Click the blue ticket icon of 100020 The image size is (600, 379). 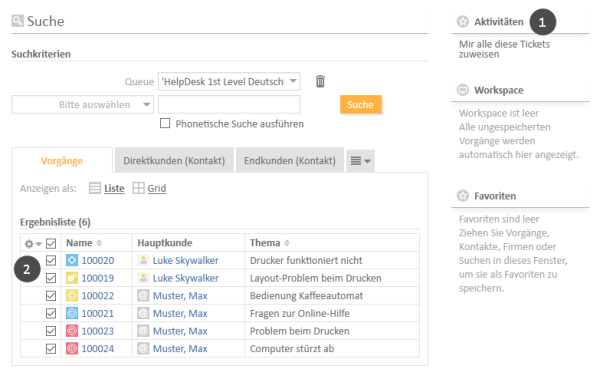coord(72,260)
